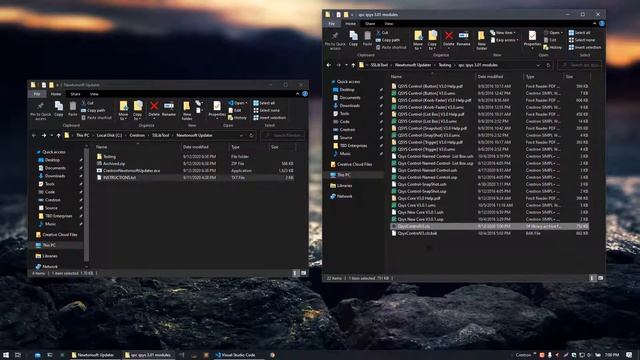640x360 pixels.
Task: Click Select none in qsc qsys modules ribbon
Action: [582, 40]
